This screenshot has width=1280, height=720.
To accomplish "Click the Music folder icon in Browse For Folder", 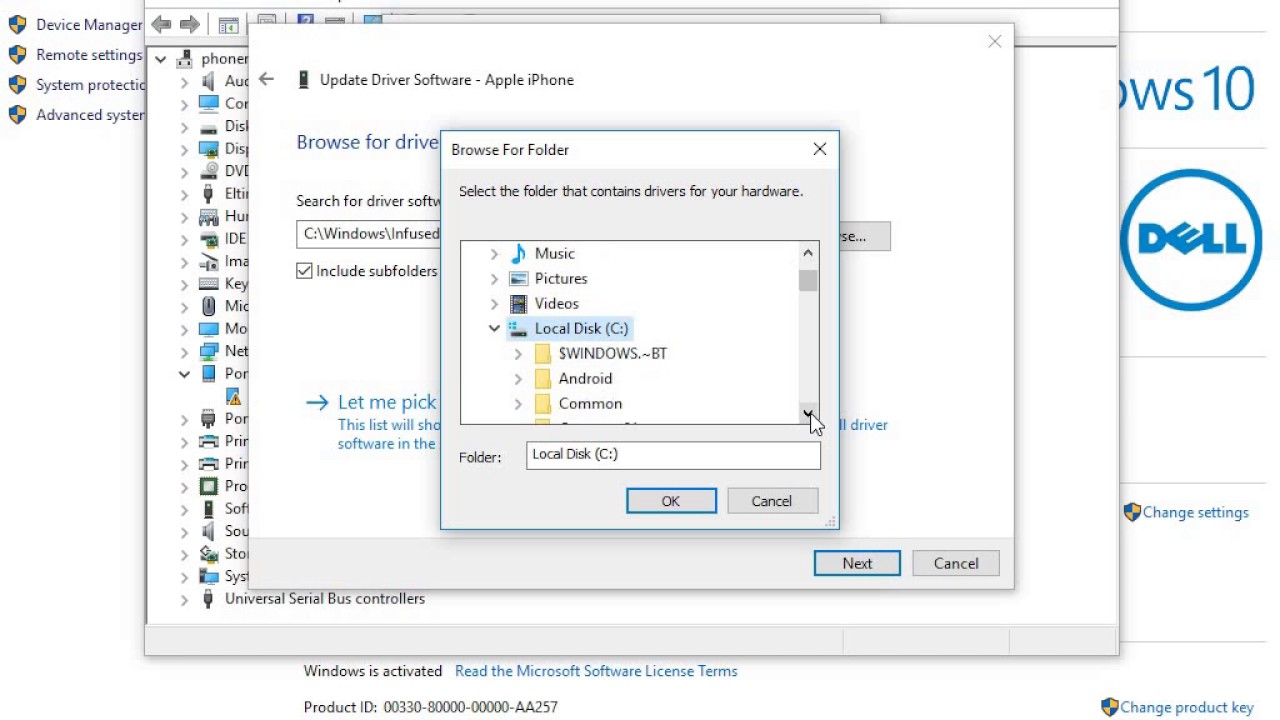I will [518, 254].
